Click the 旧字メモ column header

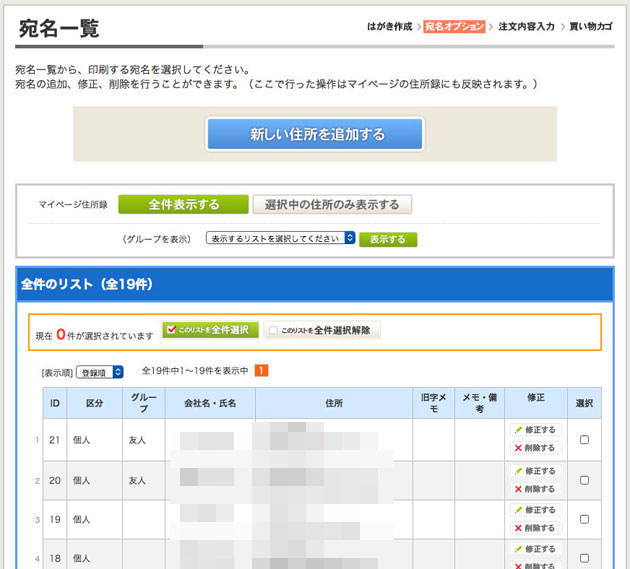click(434, 403)
